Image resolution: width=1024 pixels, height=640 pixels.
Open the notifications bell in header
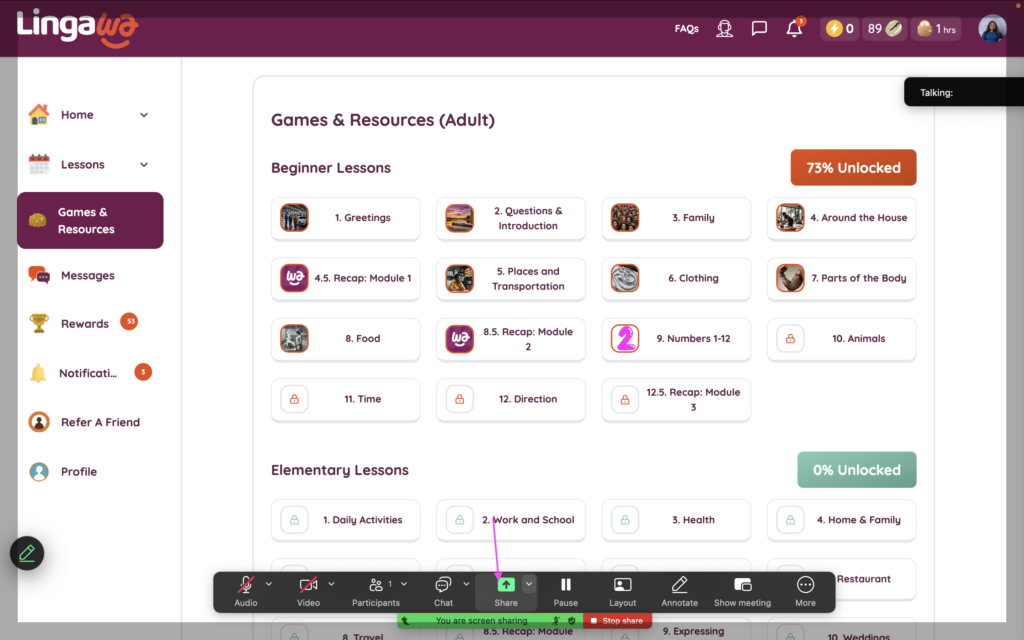(794, 29)
